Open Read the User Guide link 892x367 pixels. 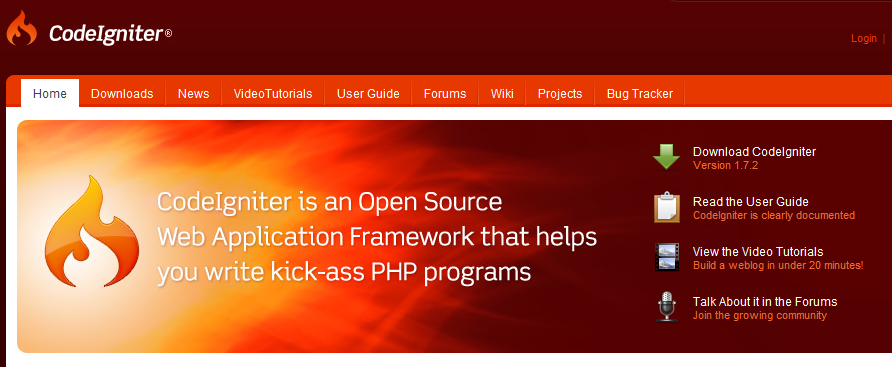point(750,202)
